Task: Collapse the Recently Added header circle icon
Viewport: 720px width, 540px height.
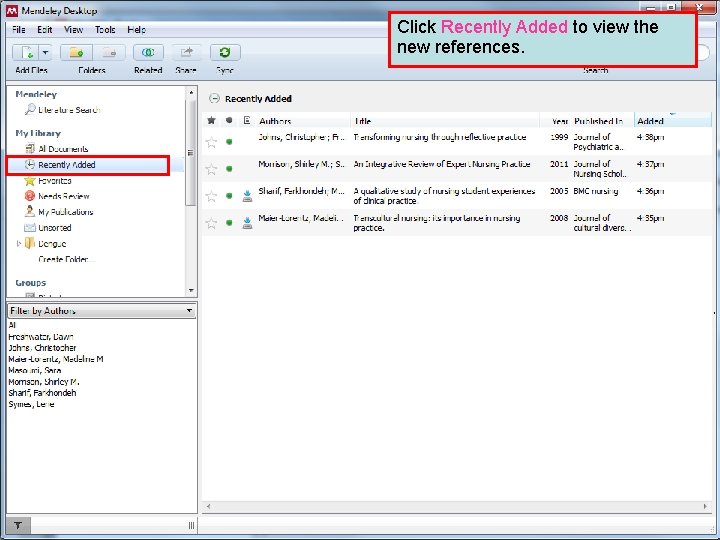Action: pos(214,98)
